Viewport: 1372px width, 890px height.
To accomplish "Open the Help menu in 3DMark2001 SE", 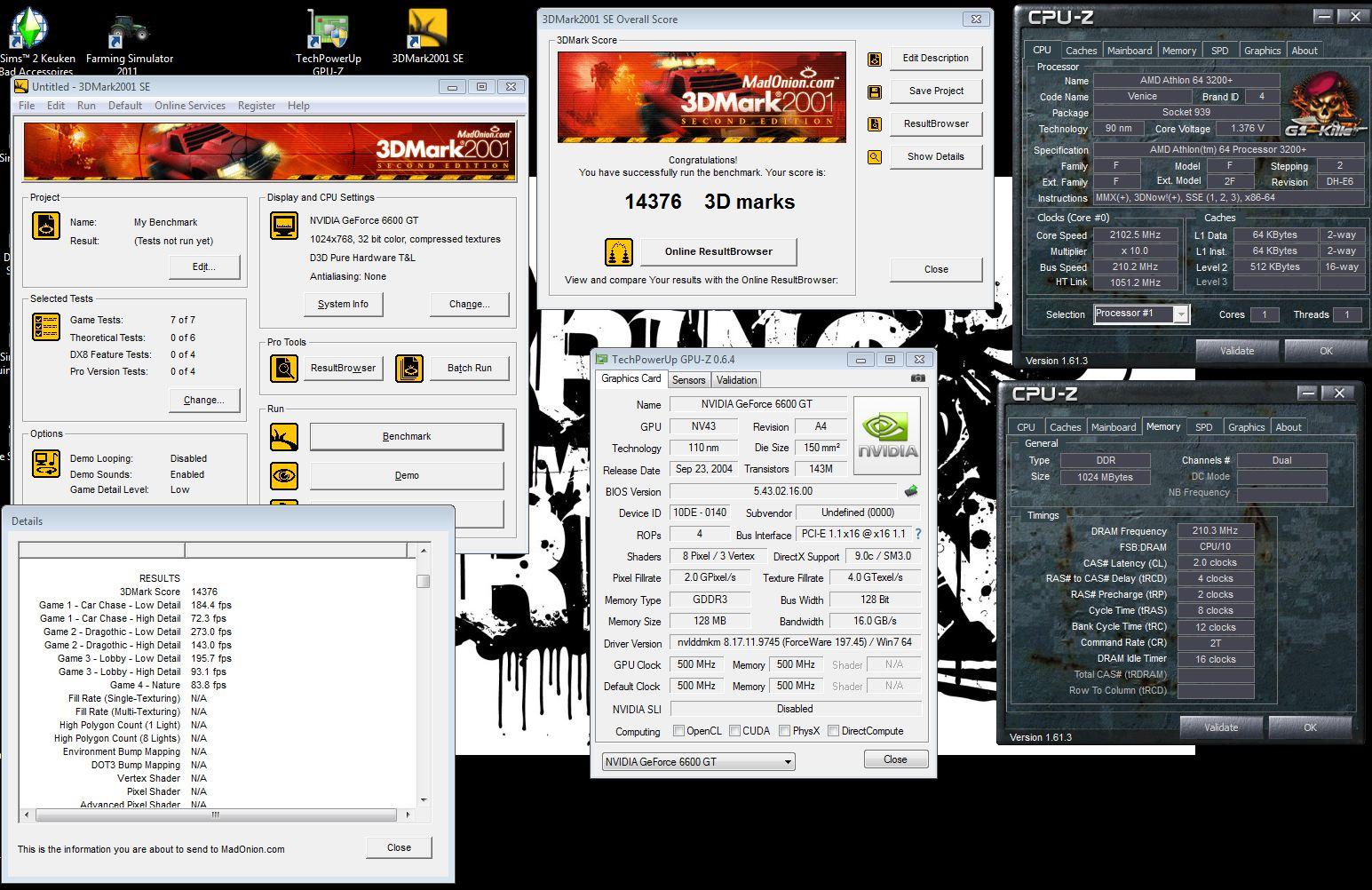I will pyautogui.click(x=298, y=106).
